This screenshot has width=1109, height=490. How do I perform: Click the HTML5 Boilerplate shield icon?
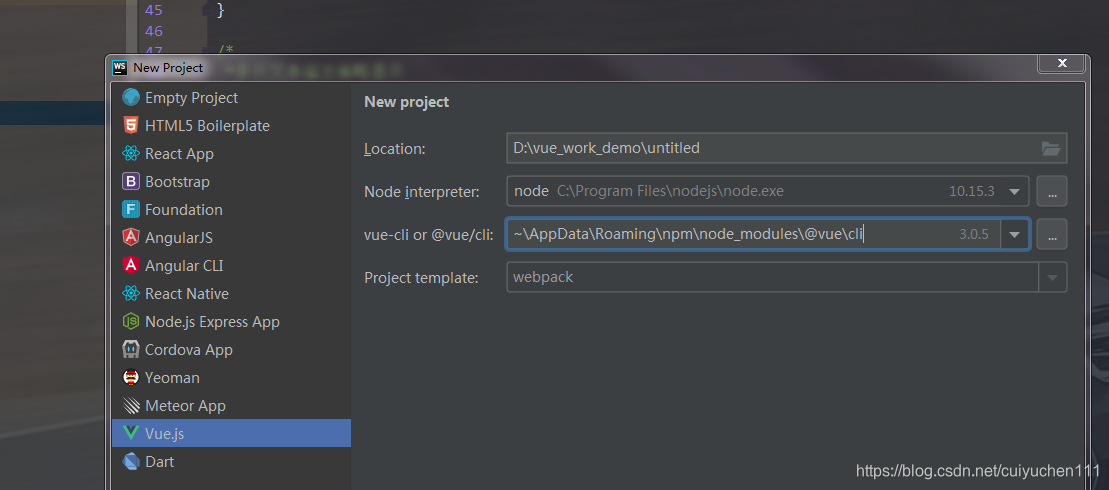131,126
